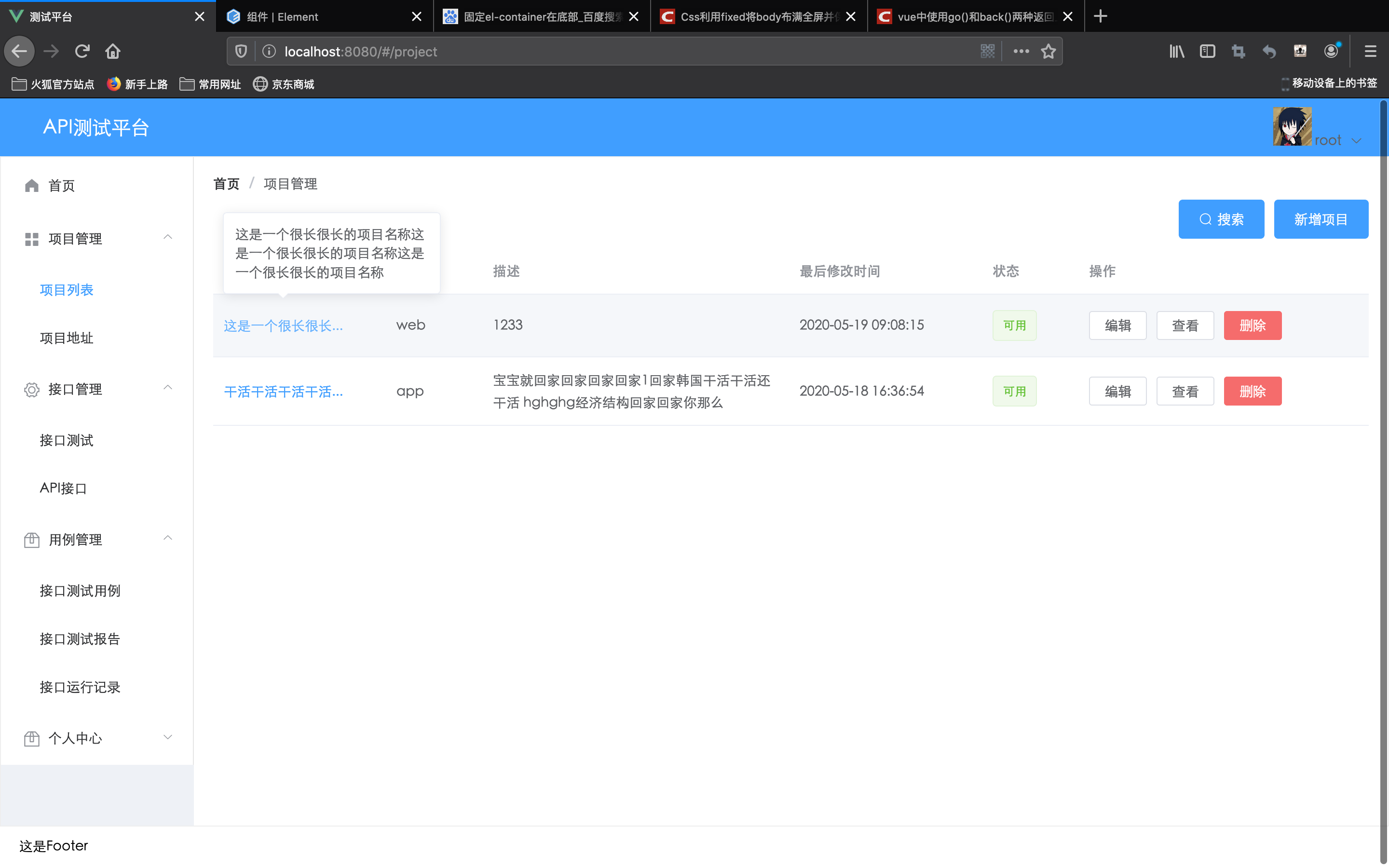Click the screenshot crop icon in toolbar

coord(1238,52)
